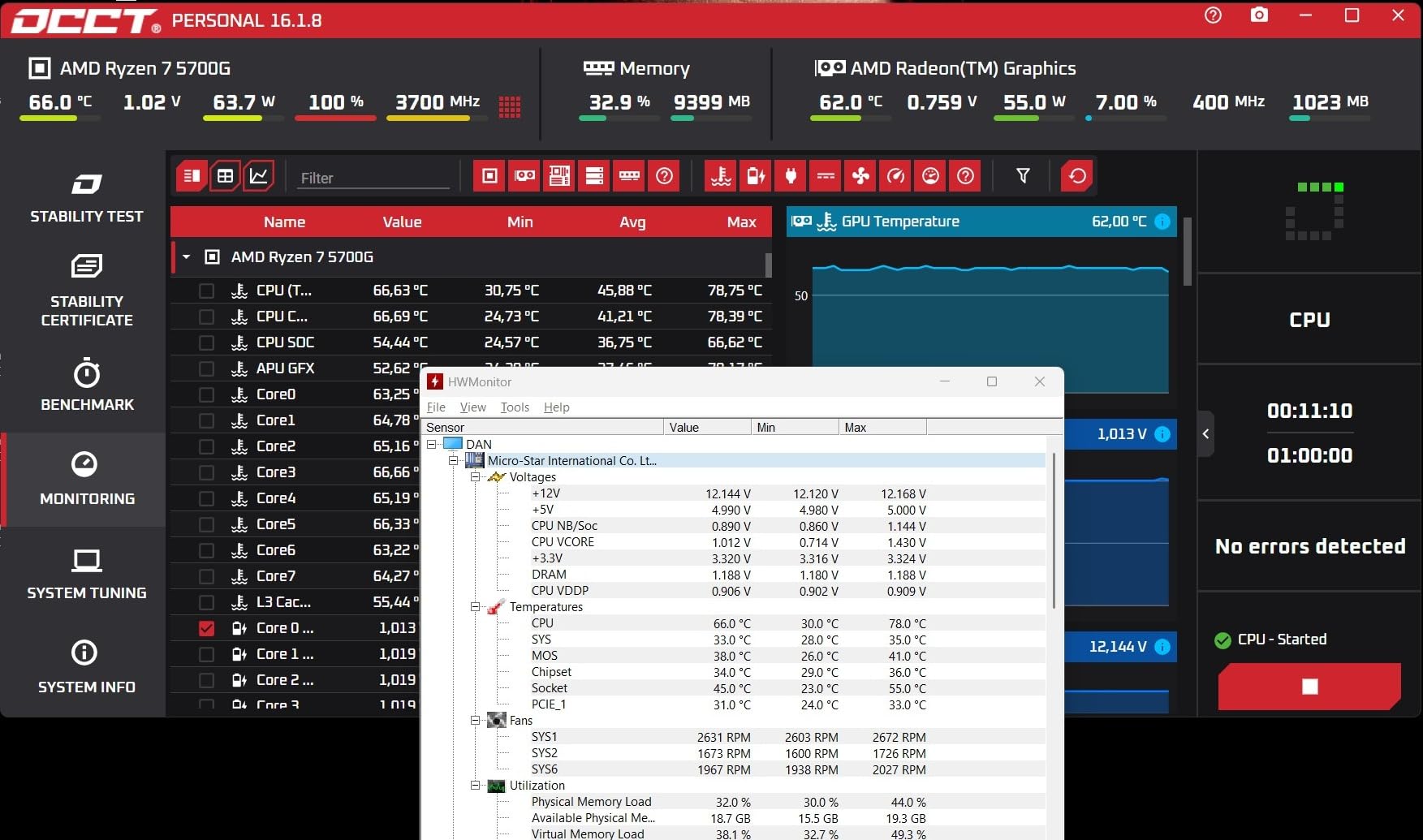The width and height of the screenshot is (1423, 840).
Task: Enable the APU GFX checkbox
Action: (207, 368)
